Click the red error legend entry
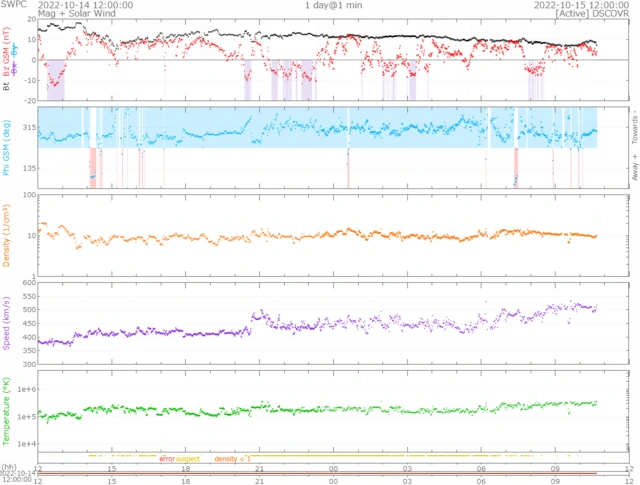The width and height of the screenshot is (640, 485). 167,458
